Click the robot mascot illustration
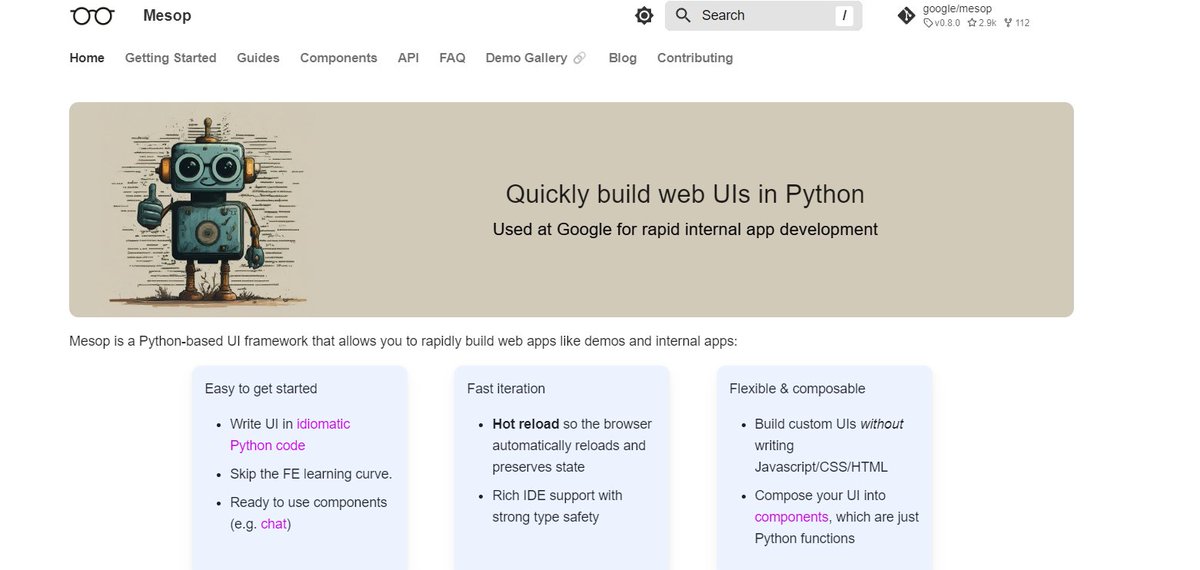Viewport: 1200px width, 570px height. [206, 208]
